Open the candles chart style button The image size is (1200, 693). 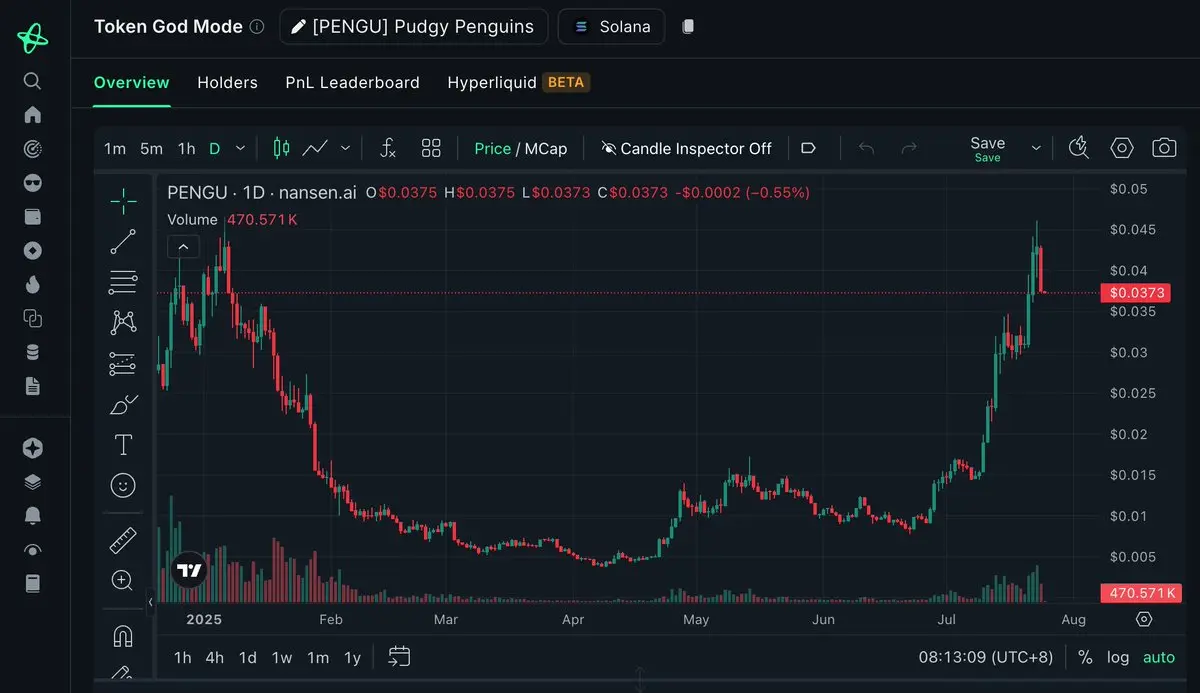(281, 148)
